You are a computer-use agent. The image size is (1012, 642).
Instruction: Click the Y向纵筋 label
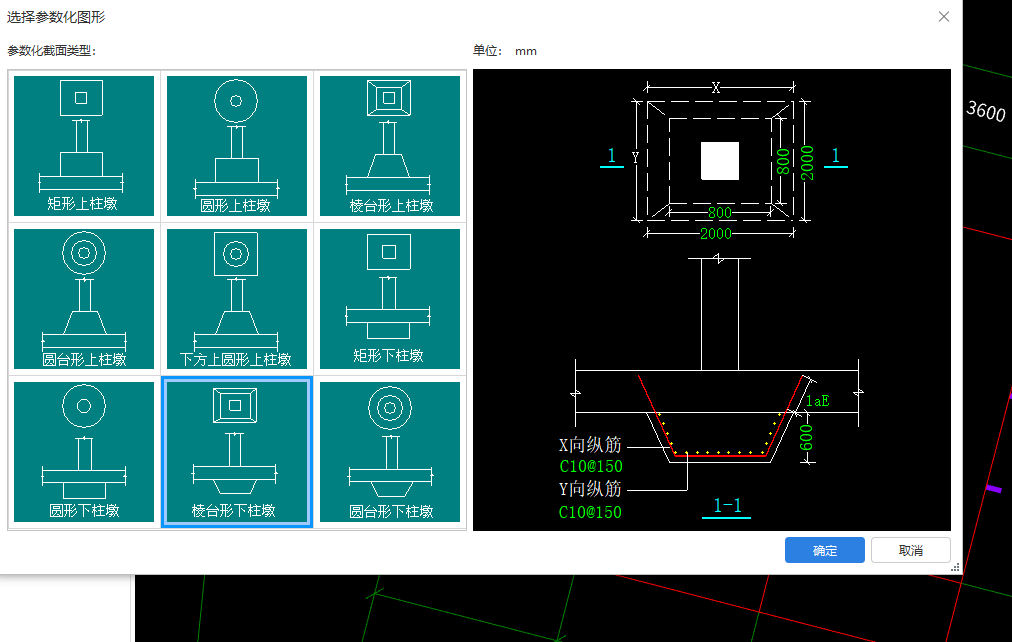(x=590, y=488)
